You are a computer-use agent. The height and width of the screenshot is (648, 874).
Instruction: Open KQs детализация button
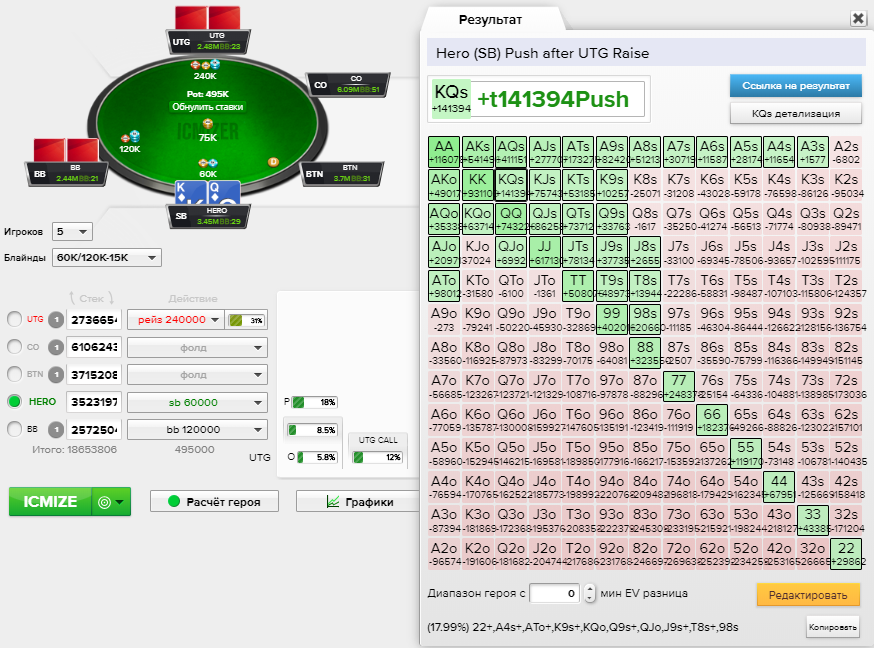795,113
